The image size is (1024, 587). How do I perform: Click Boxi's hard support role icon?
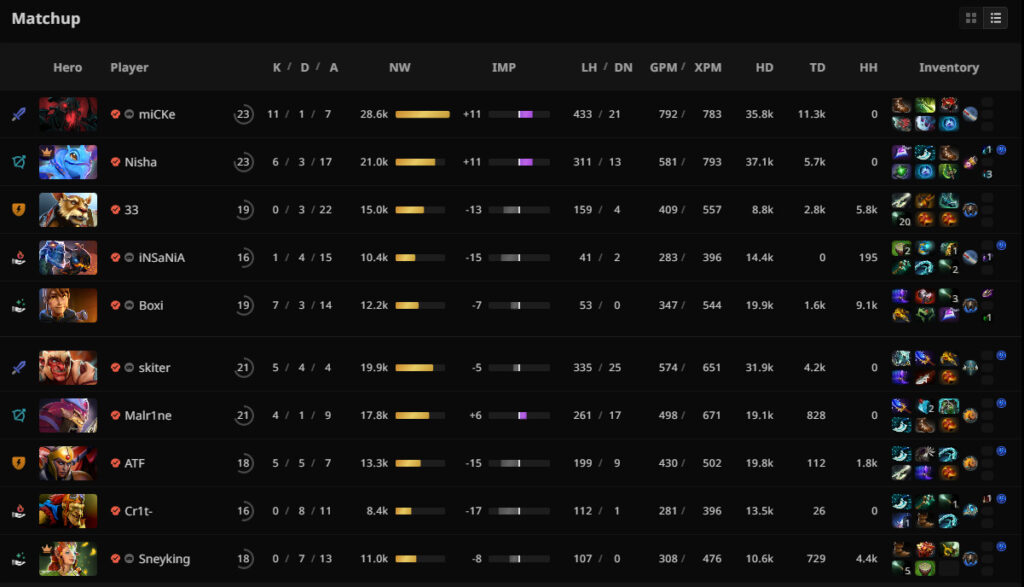point(18,306)
